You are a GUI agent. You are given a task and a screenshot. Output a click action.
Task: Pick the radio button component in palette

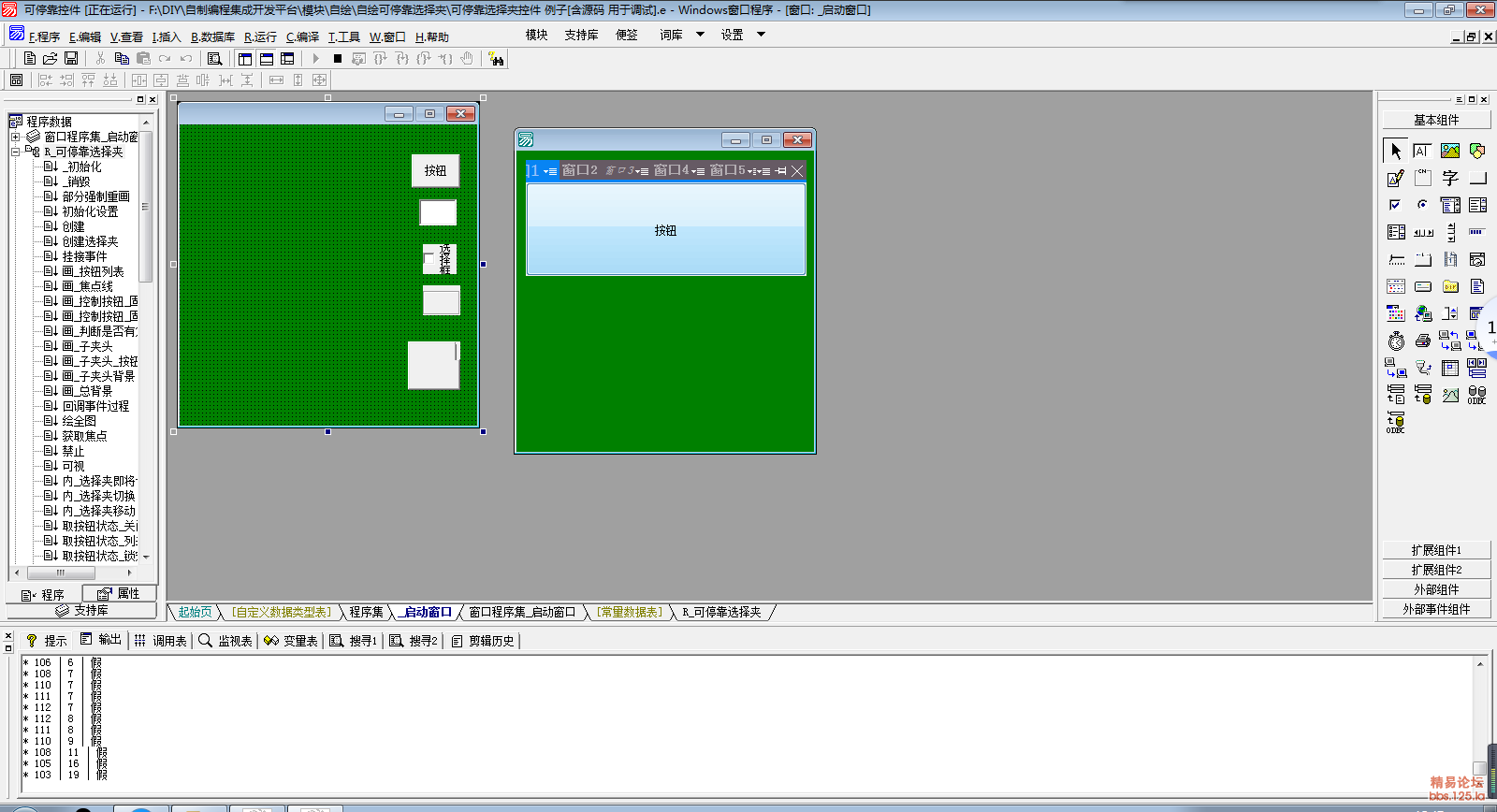point(1423,205)
